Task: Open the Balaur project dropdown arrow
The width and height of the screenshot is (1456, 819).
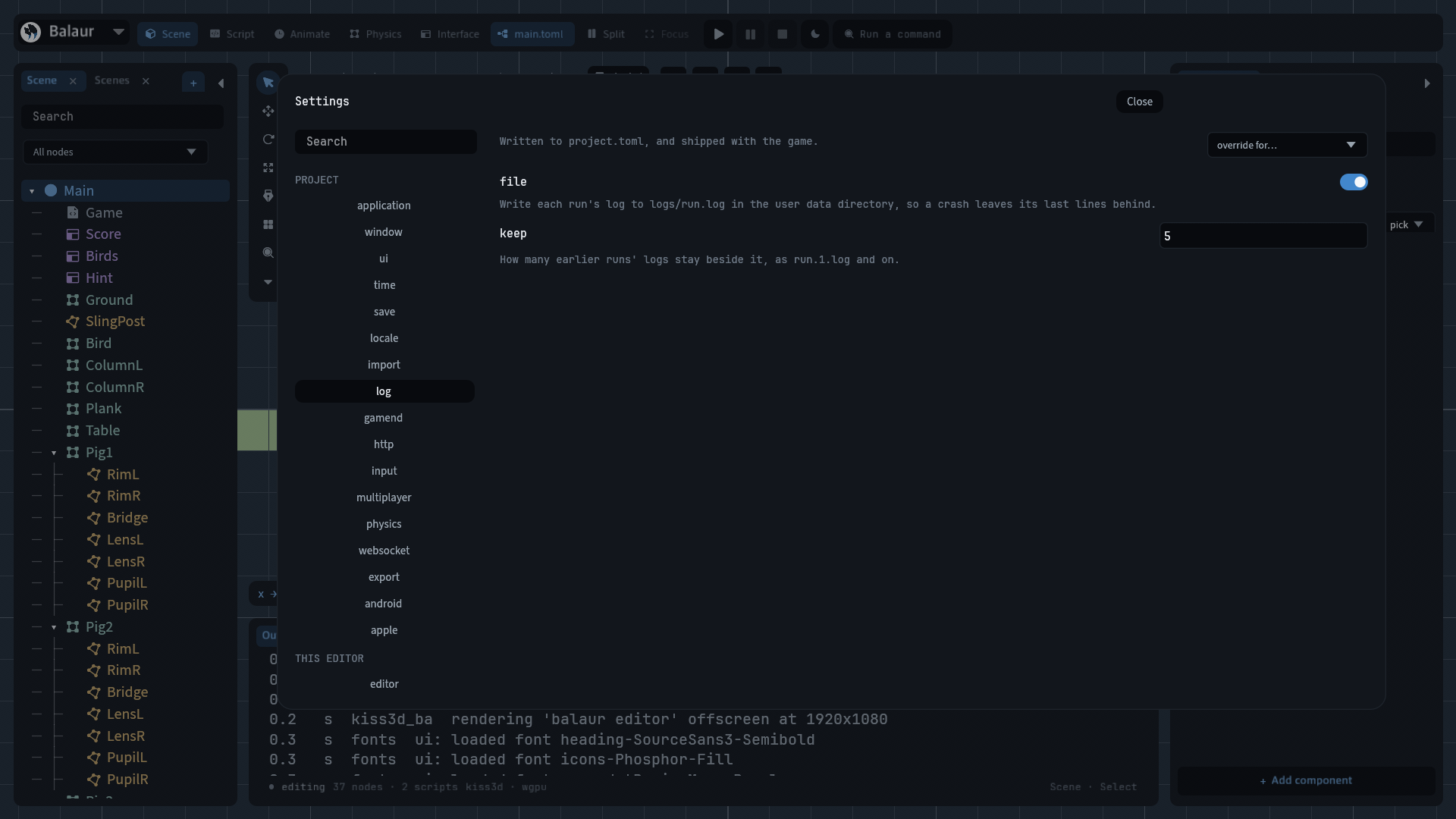Action: click(118, 32)
